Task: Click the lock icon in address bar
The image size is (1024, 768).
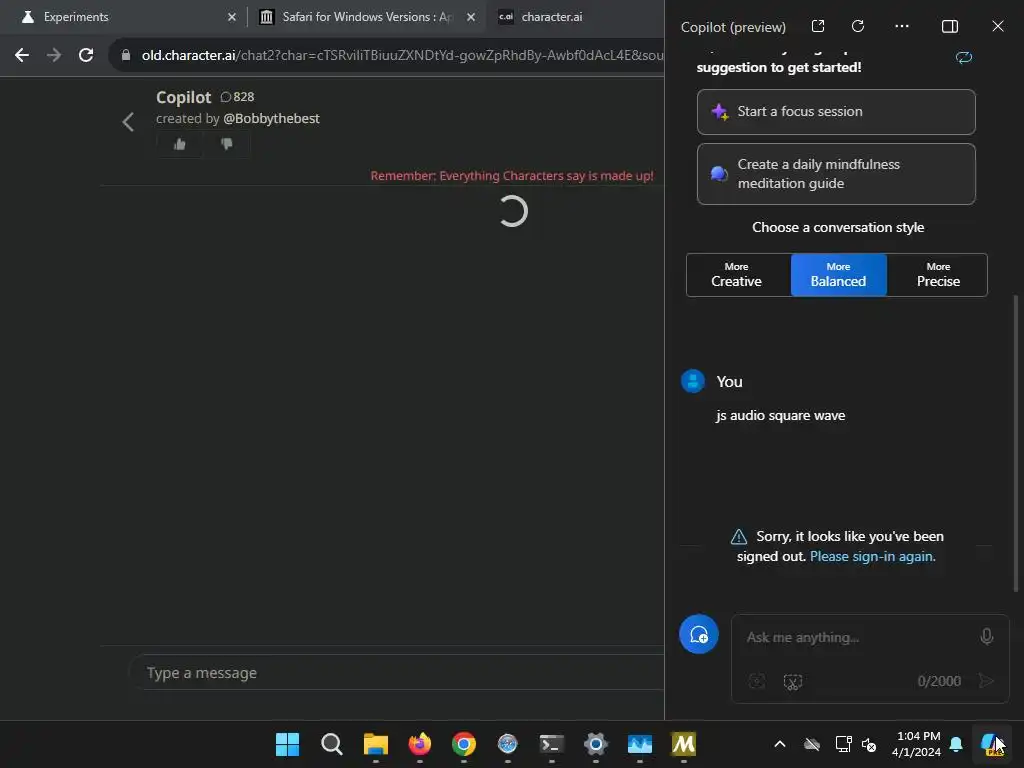Action: pyautogui.click(x=126, y=56)
